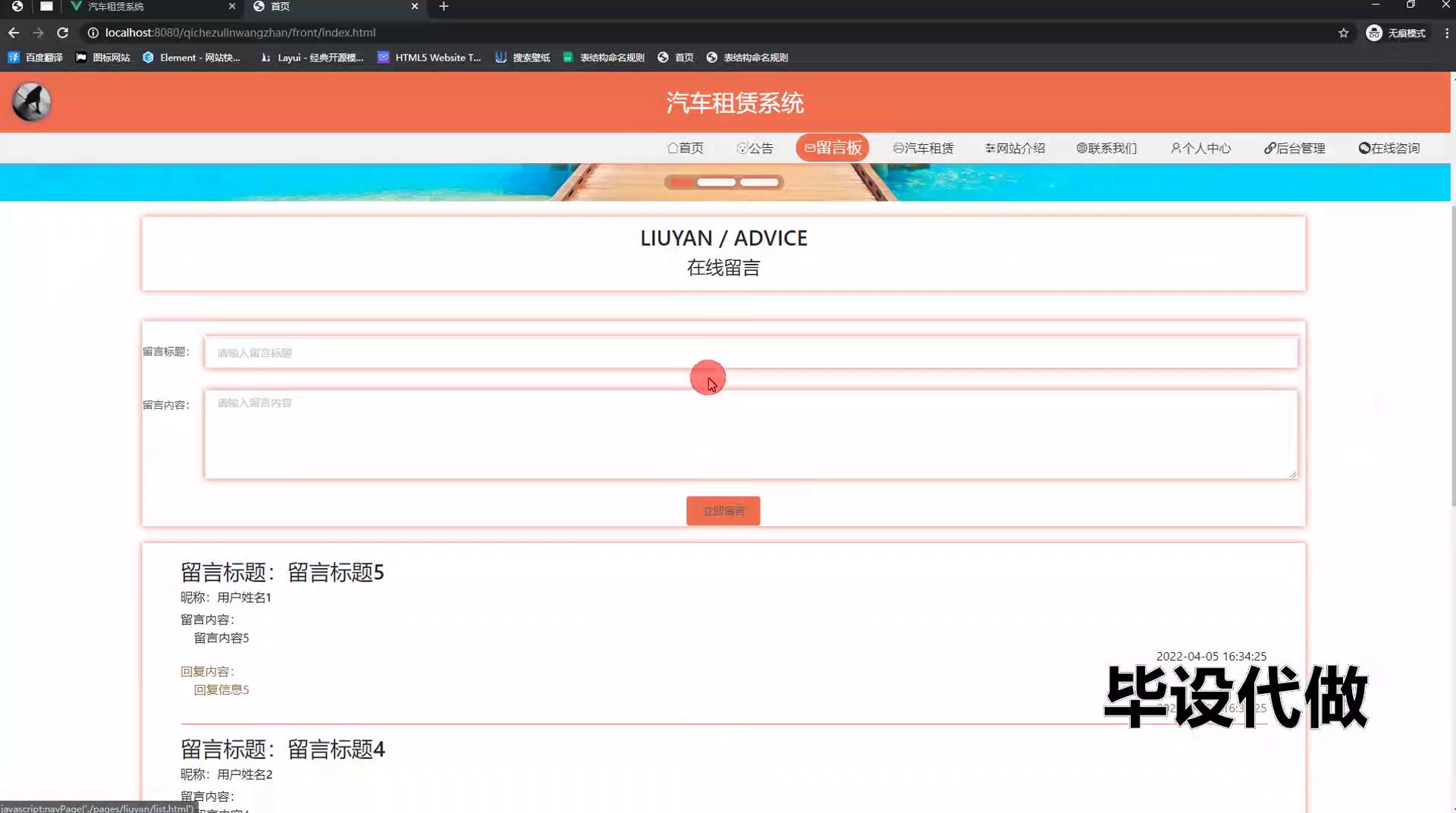Open a new browser tab with plus icon
1456x813 pixels.
(444, 7)
